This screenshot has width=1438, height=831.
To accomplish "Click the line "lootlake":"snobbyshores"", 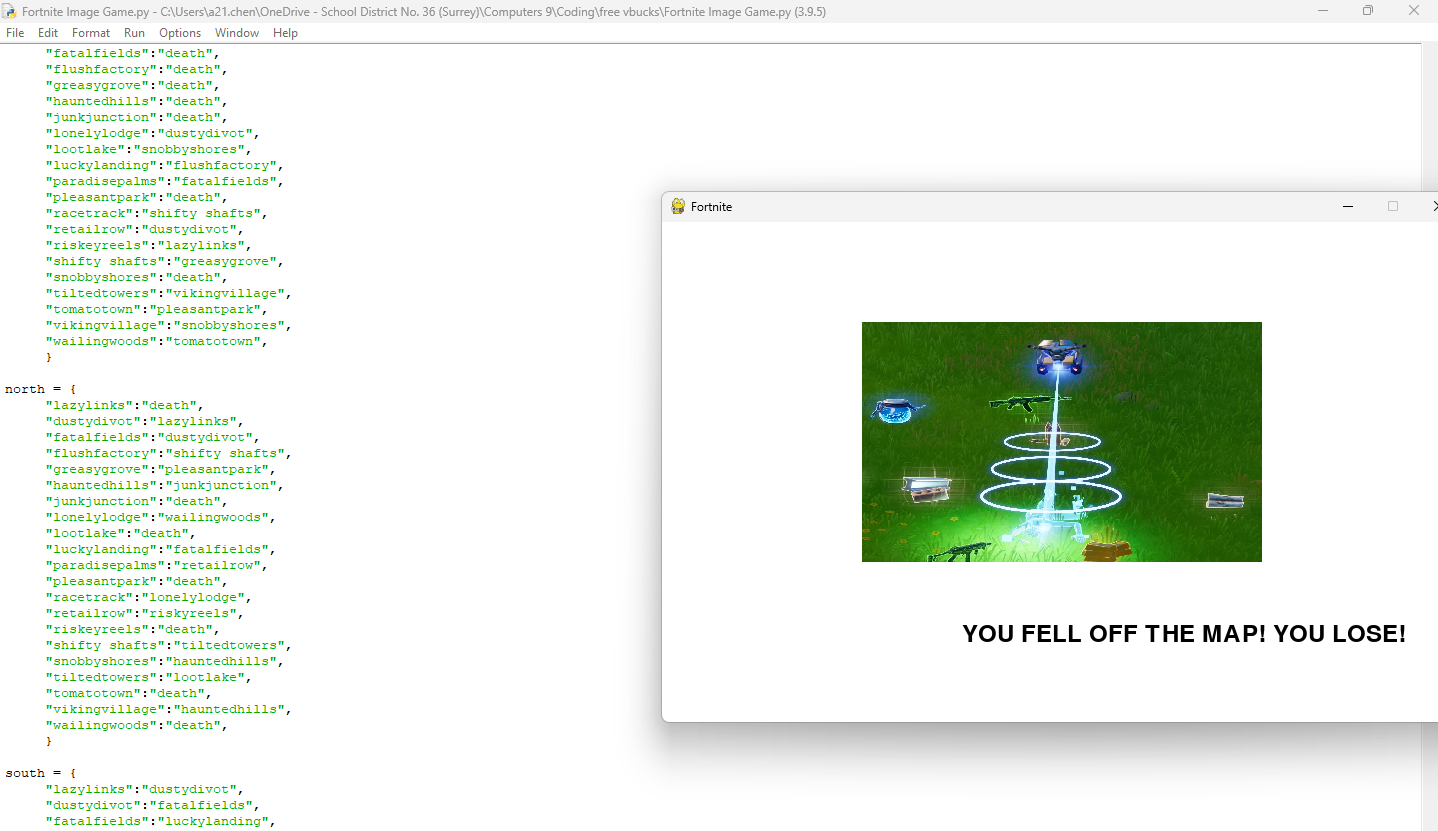I will pos(148,149).
